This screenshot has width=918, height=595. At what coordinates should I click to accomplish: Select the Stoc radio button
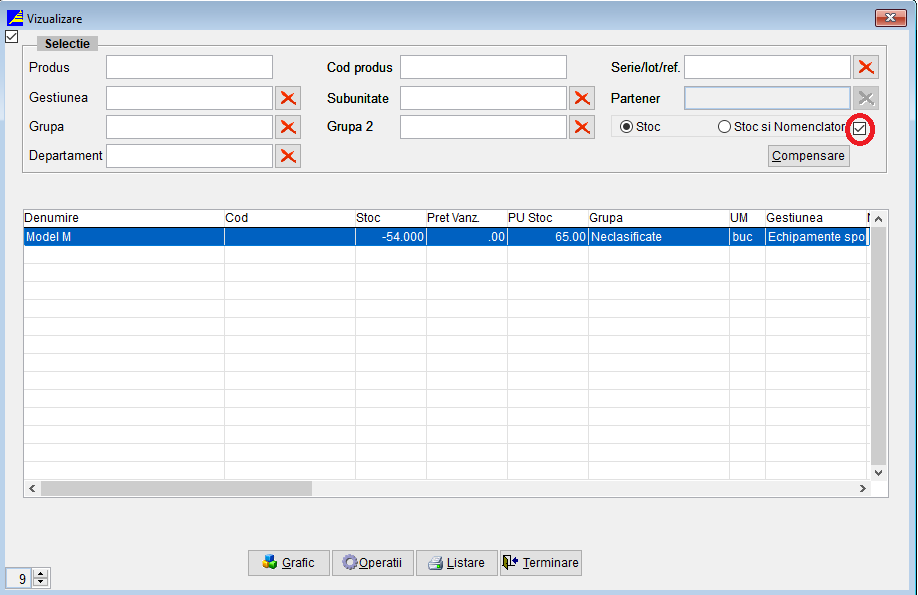coord(627,127)
